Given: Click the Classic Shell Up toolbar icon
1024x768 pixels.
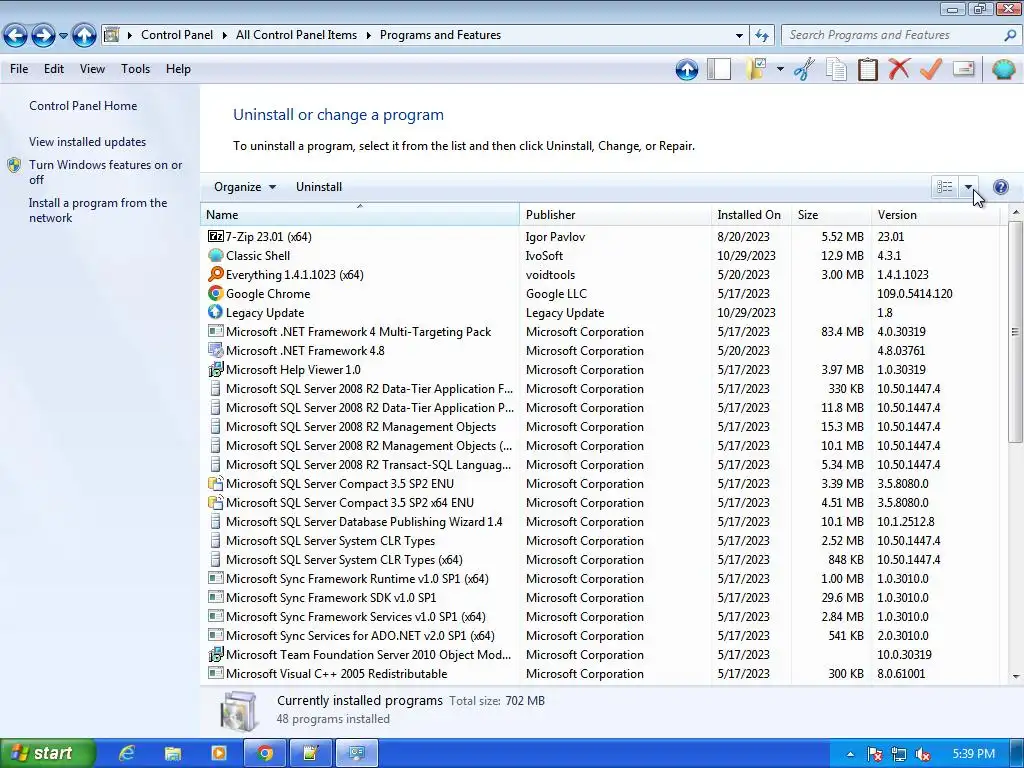Looking at the screenshot, I should pos(686,69).
